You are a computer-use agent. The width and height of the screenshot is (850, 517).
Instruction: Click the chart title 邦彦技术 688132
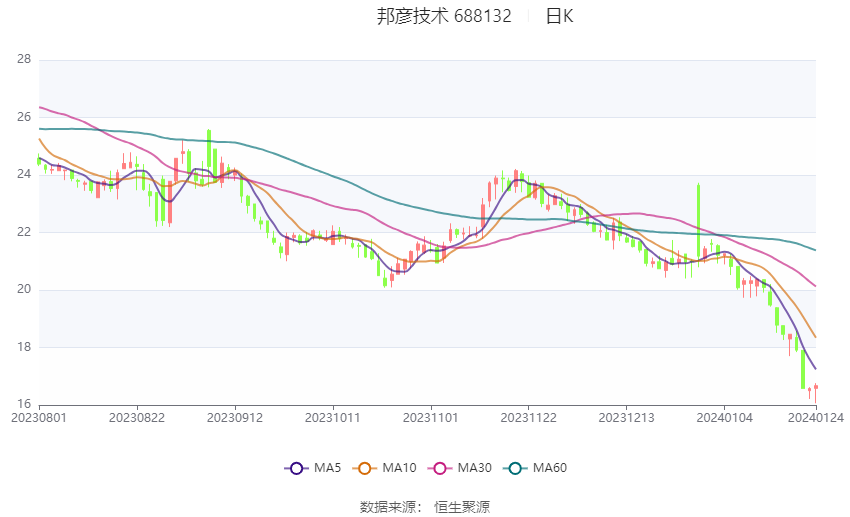click(x=444, y=16)
